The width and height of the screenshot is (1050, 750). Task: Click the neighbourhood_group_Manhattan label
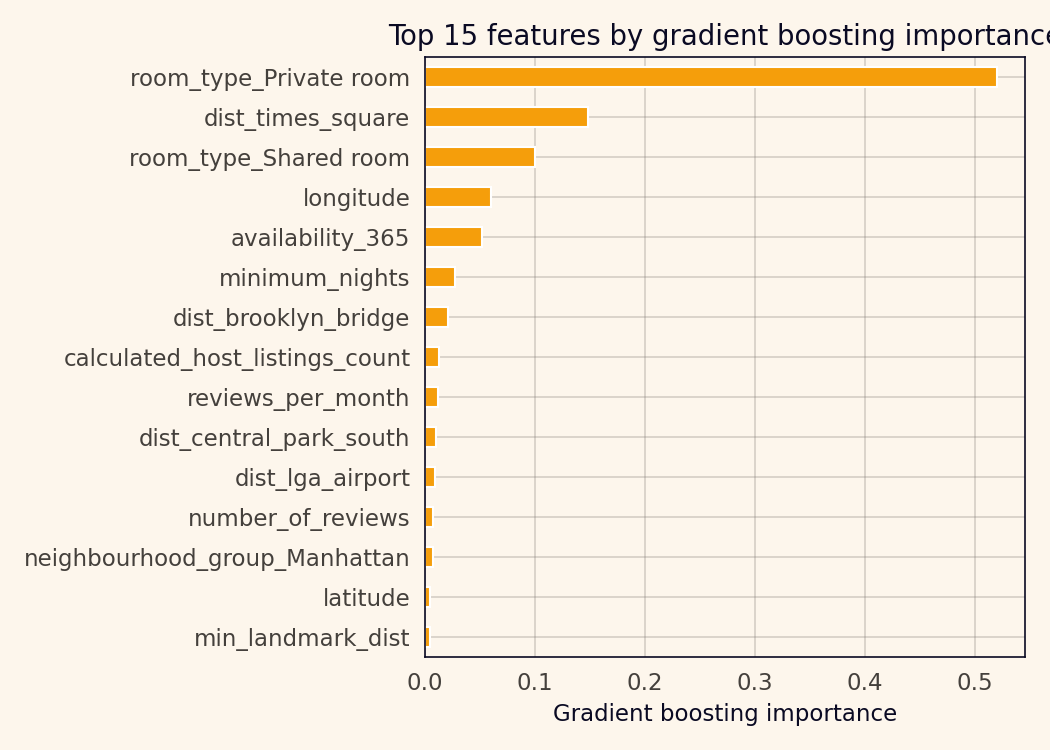(216, 558)
